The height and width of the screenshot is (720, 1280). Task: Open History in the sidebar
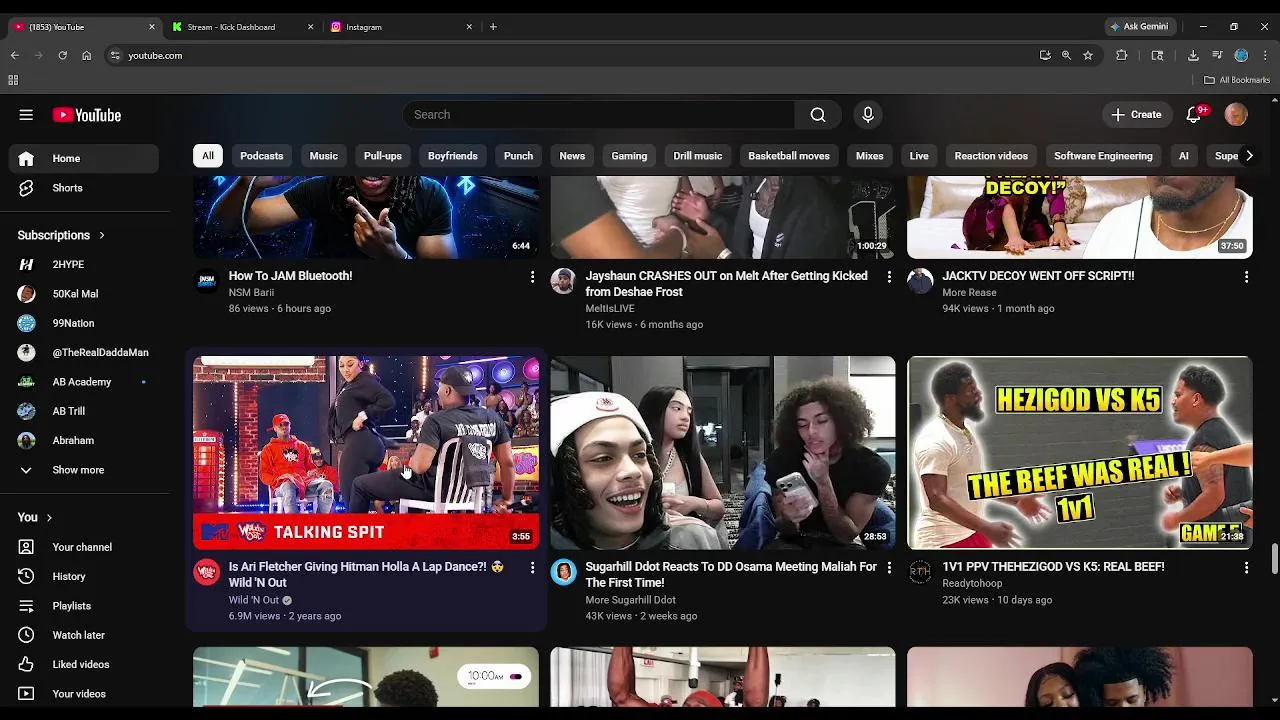(x=84, y=577)
